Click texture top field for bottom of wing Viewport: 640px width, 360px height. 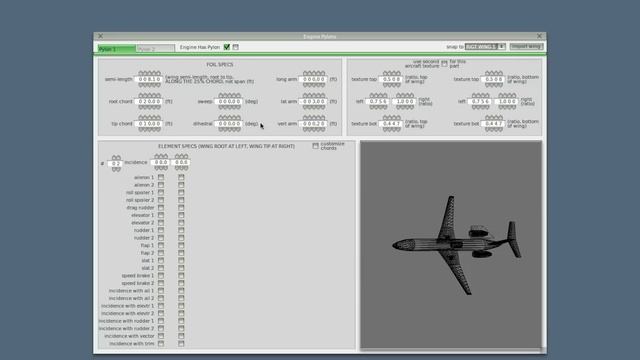[x=493, y=79]
